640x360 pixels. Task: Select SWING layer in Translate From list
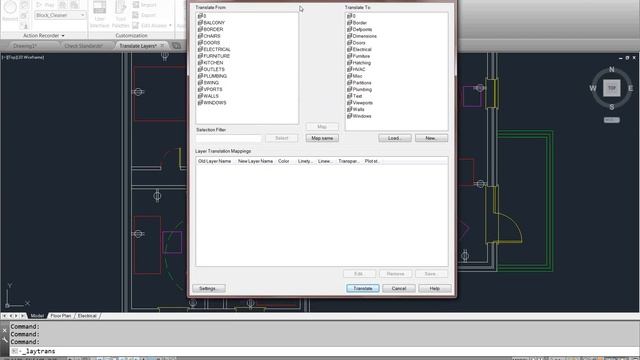(x=208, y=82)
